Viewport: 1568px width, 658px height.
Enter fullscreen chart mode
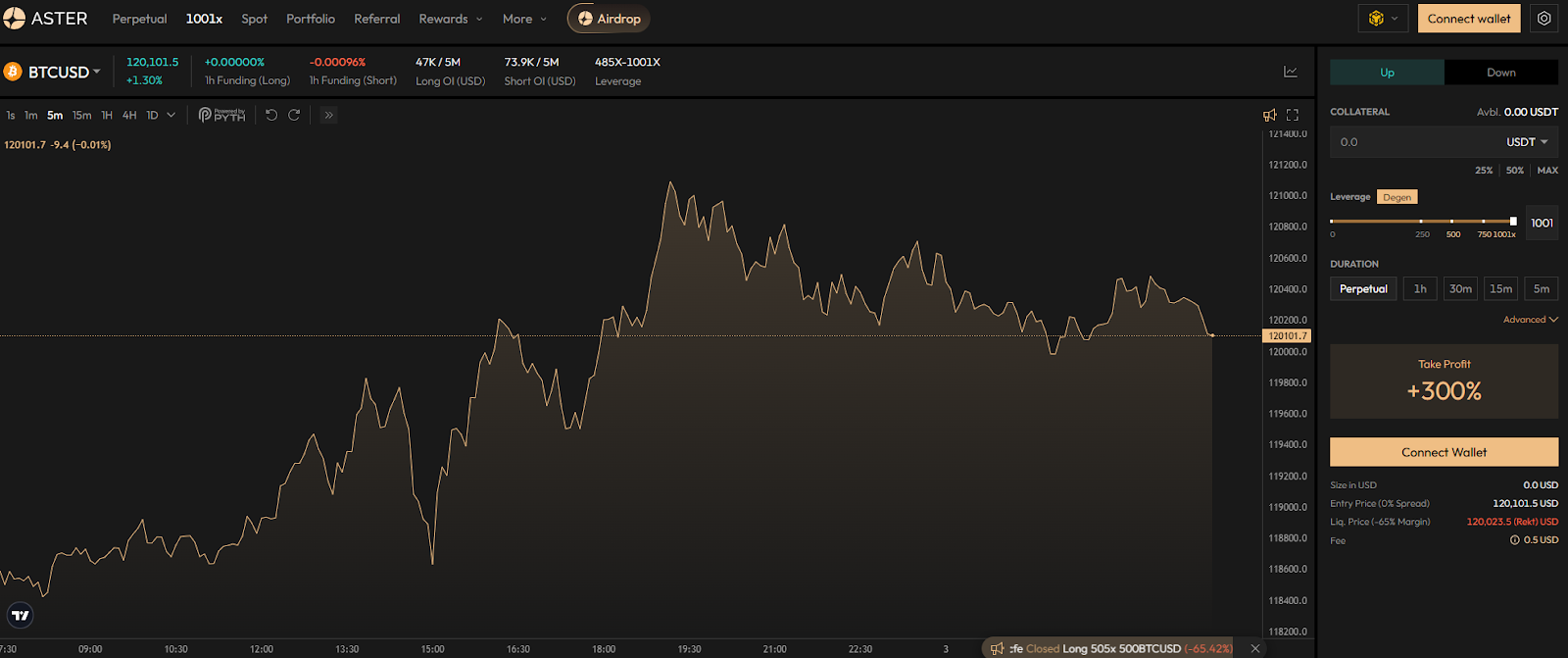click(x=1293, y=115)
